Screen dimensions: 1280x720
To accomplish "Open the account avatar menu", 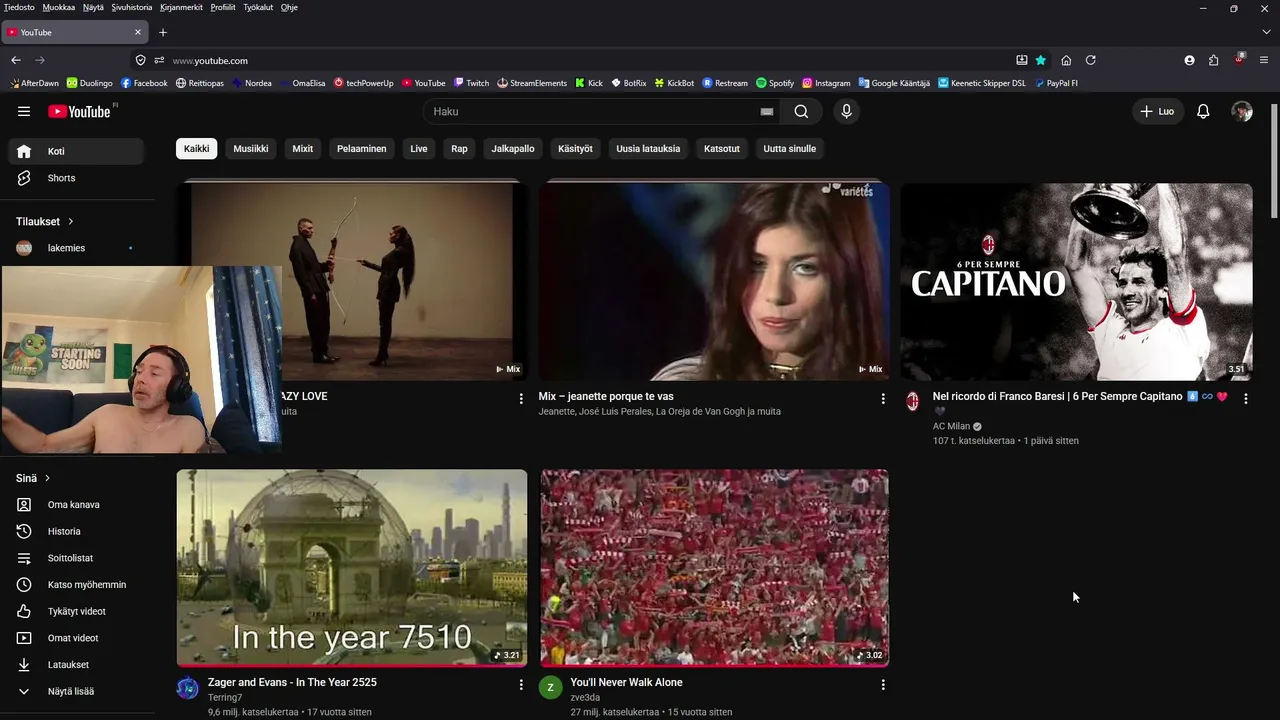I will 1242,111.
